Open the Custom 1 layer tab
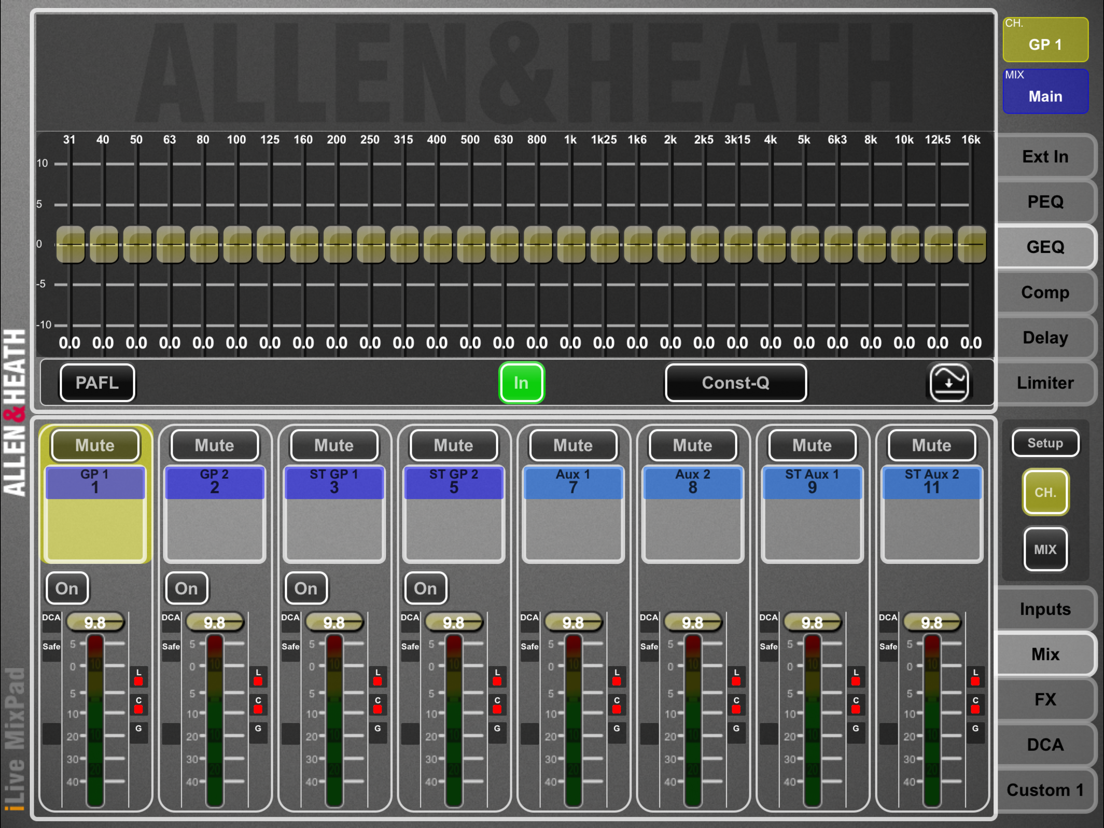Viewport: 1104px width, 828px height. [1046, 790]
